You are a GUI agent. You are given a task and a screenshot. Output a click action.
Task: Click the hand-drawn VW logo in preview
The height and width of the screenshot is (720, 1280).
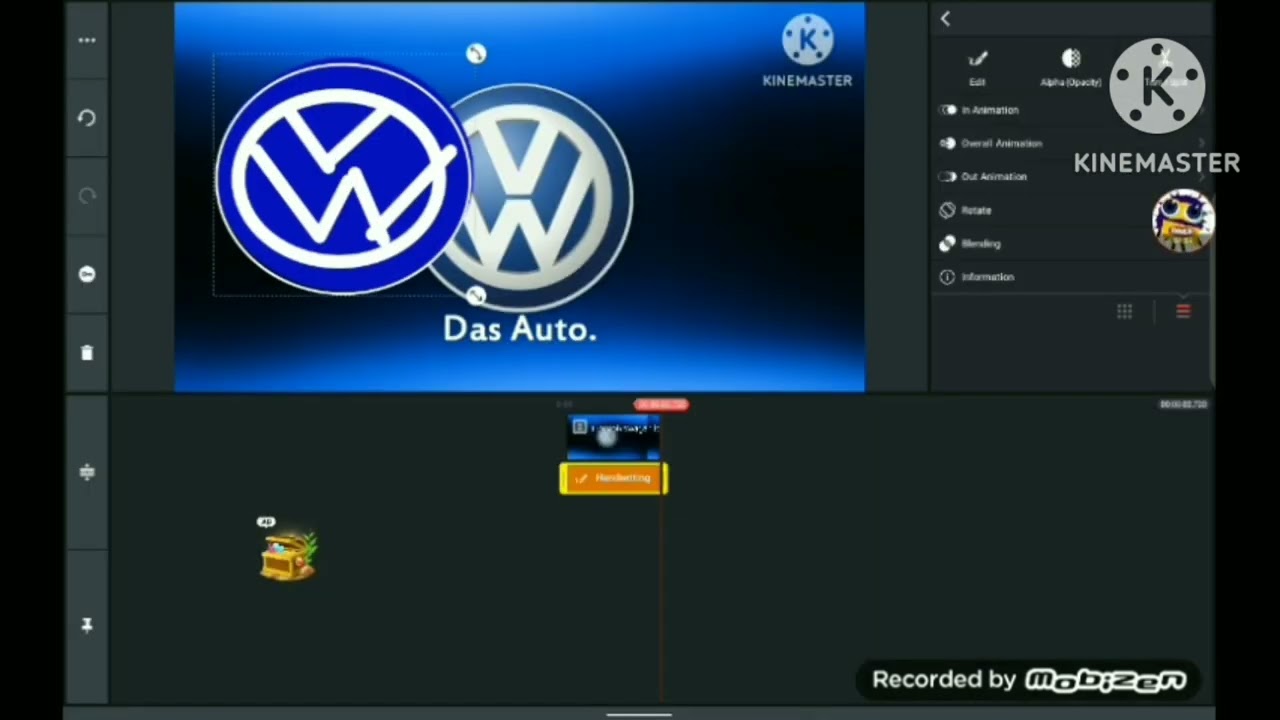(x=343, y=178)
